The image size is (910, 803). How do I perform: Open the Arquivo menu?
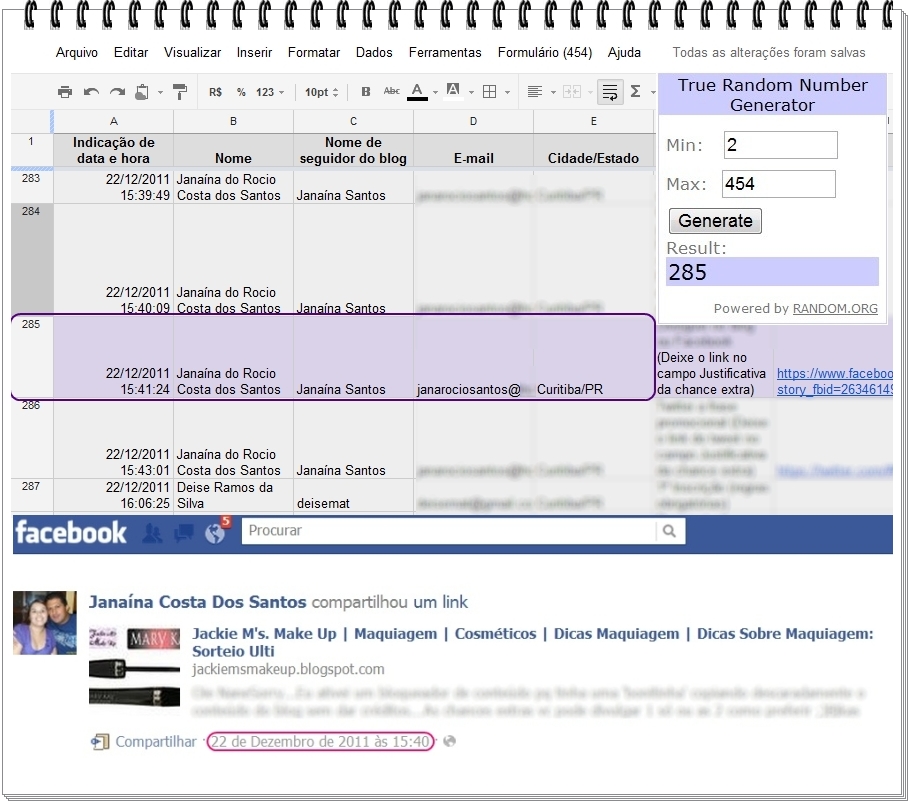[x=77, y=52]
